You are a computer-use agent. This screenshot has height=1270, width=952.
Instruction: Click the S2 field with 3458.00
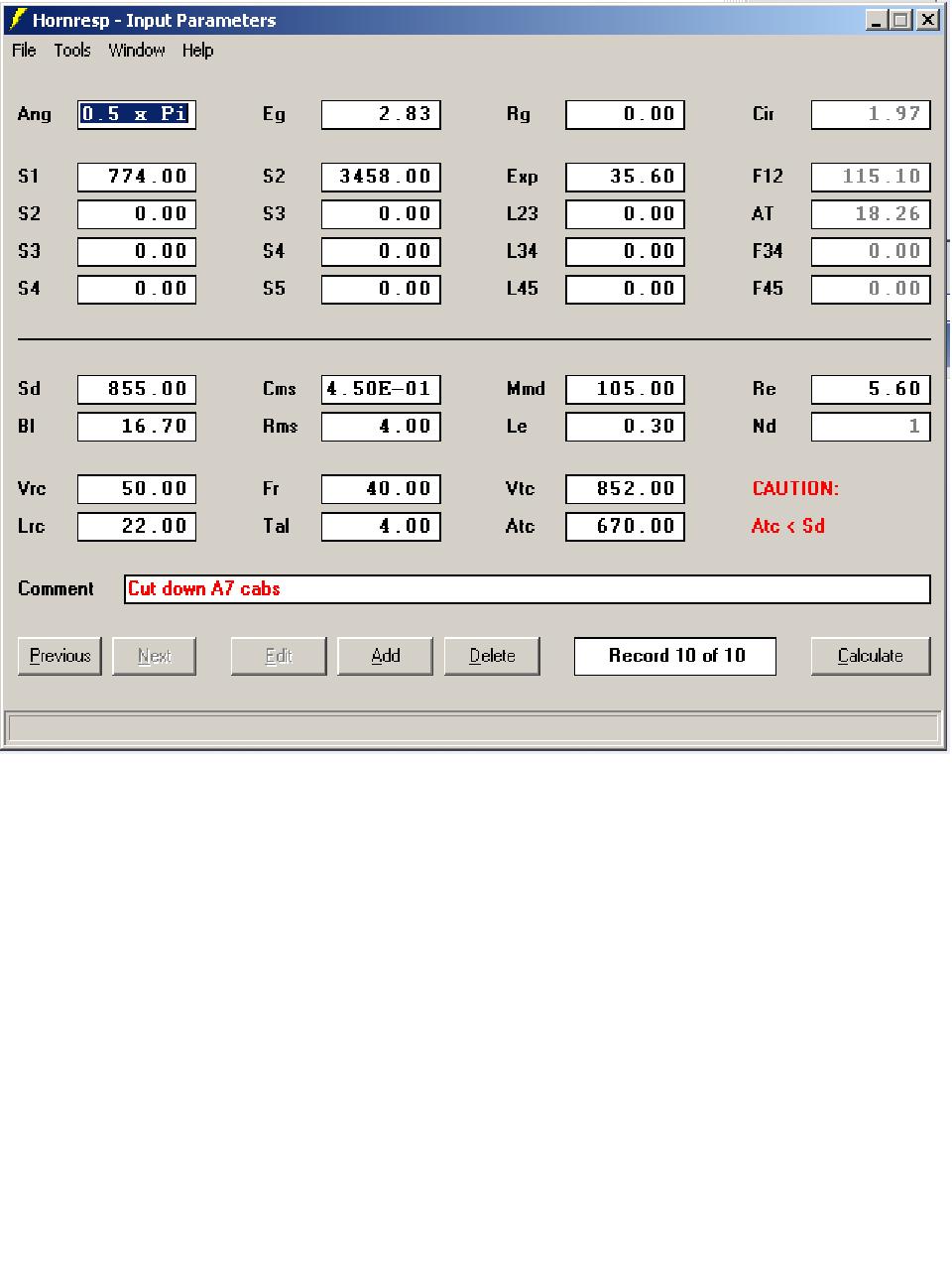coord(381,177)
